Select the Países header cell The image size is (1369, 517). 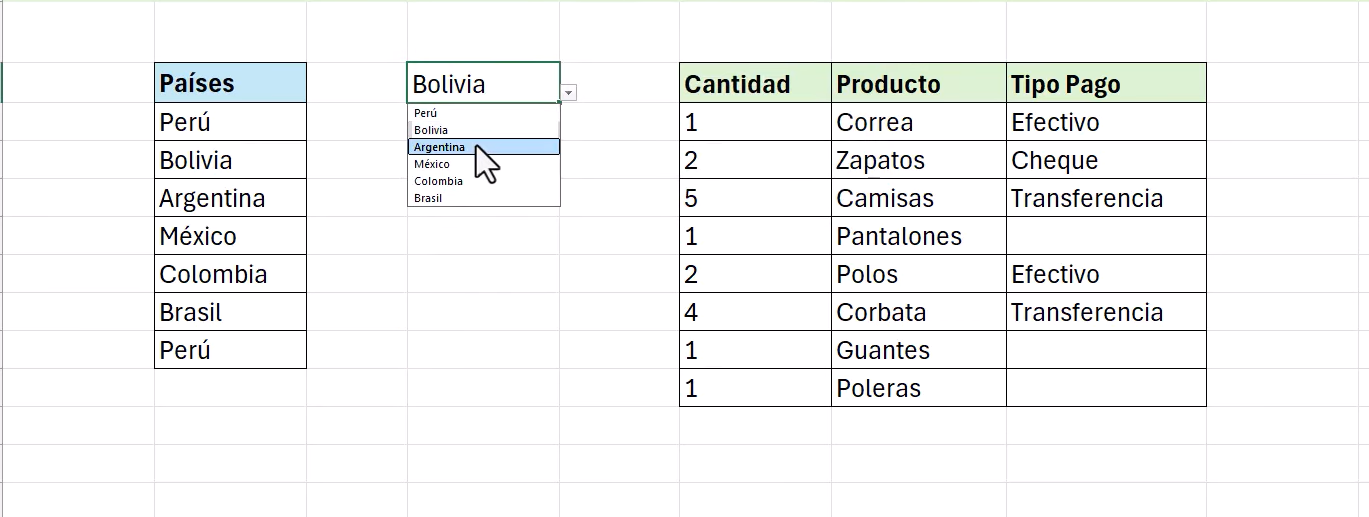tap(230, 83)
